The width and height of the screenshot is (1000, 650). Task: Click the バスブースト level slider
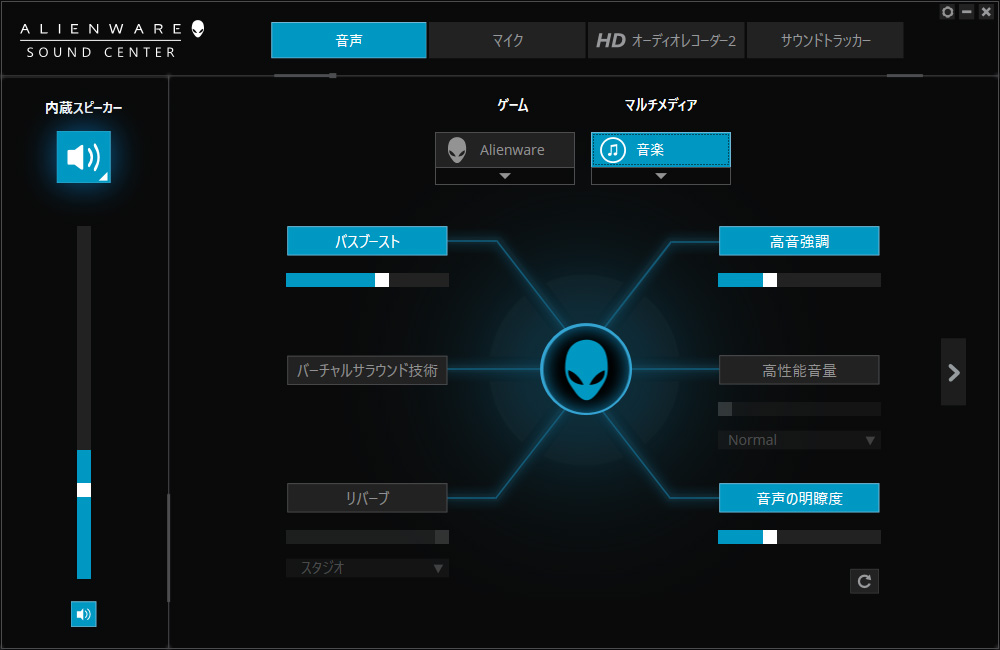point(367,280)
